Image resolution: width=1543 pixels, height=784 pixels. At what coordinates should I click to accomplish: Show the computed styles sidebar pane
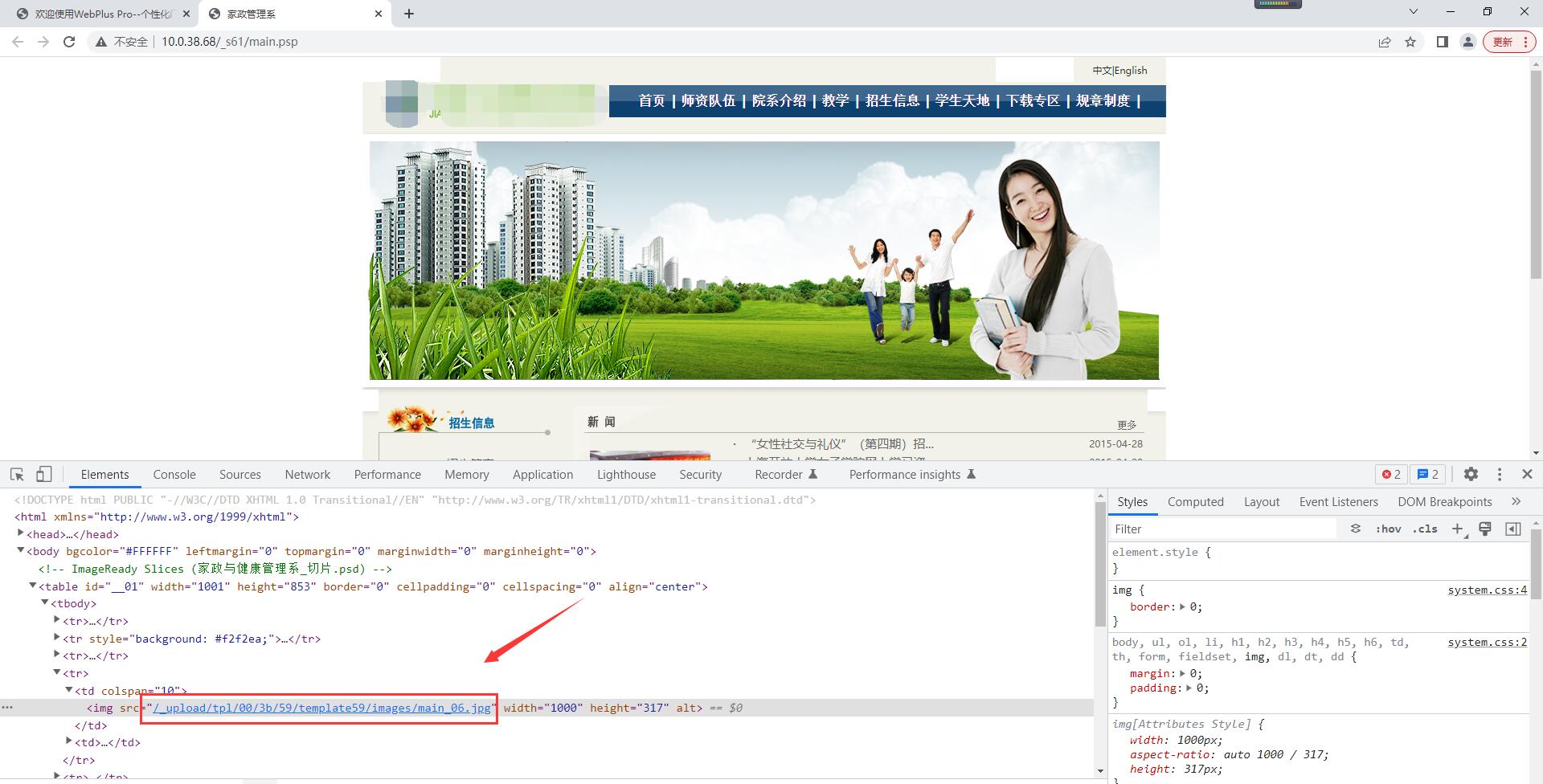point(1513,529)
